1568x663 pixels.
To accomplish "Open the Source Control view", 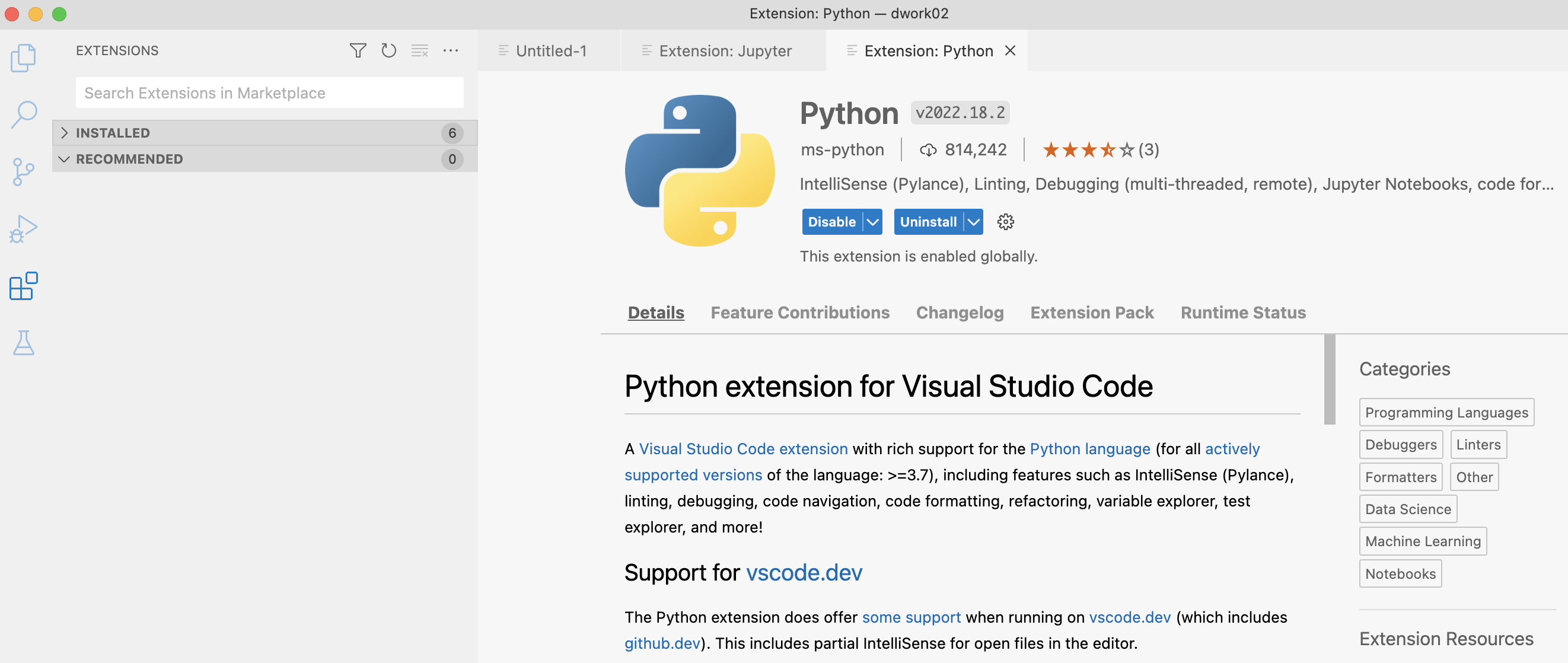I will click(23, 172).
